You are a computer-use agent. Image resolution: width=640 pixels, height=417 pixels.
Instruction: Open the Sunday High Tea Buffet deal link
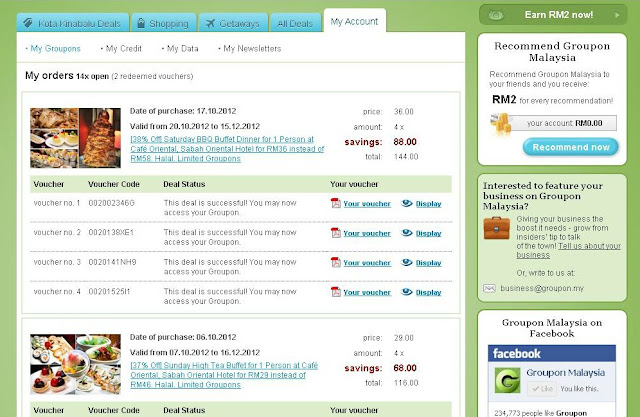[224, 375]
